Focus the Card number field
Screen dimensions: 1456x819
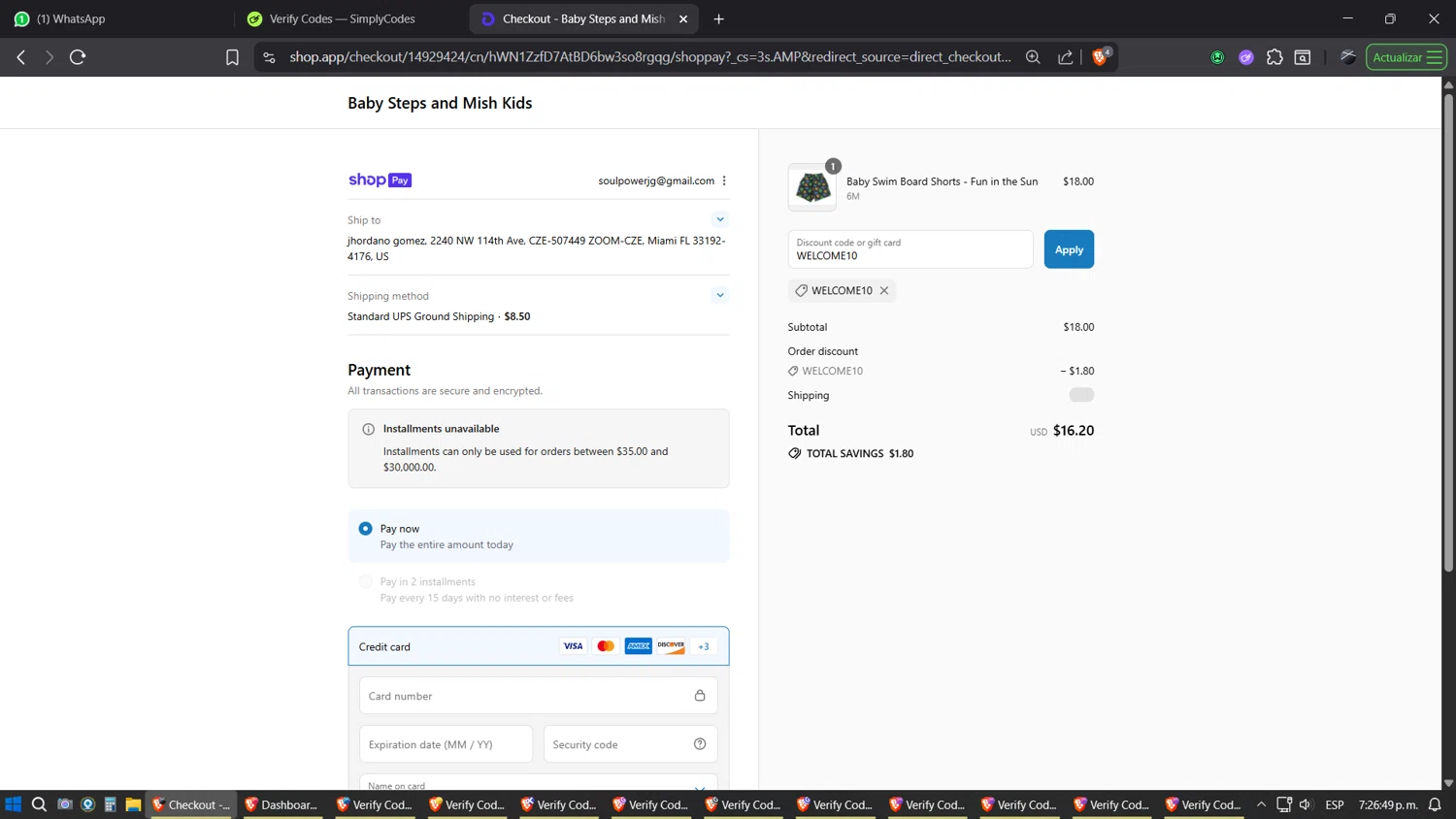(539, 696)
